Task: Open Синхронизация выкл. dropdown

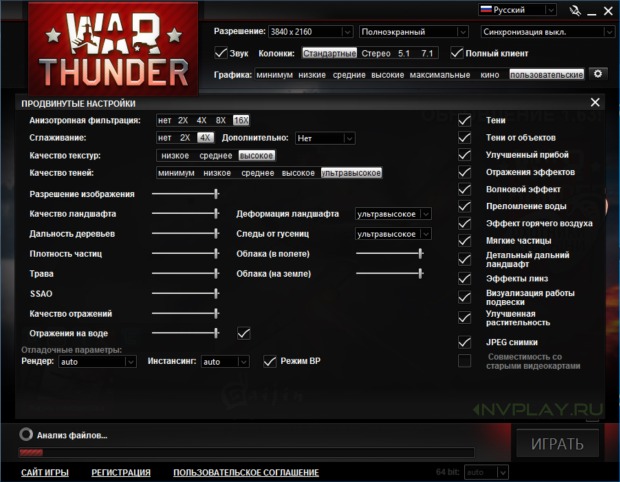Action: click(x=548, y=32)
